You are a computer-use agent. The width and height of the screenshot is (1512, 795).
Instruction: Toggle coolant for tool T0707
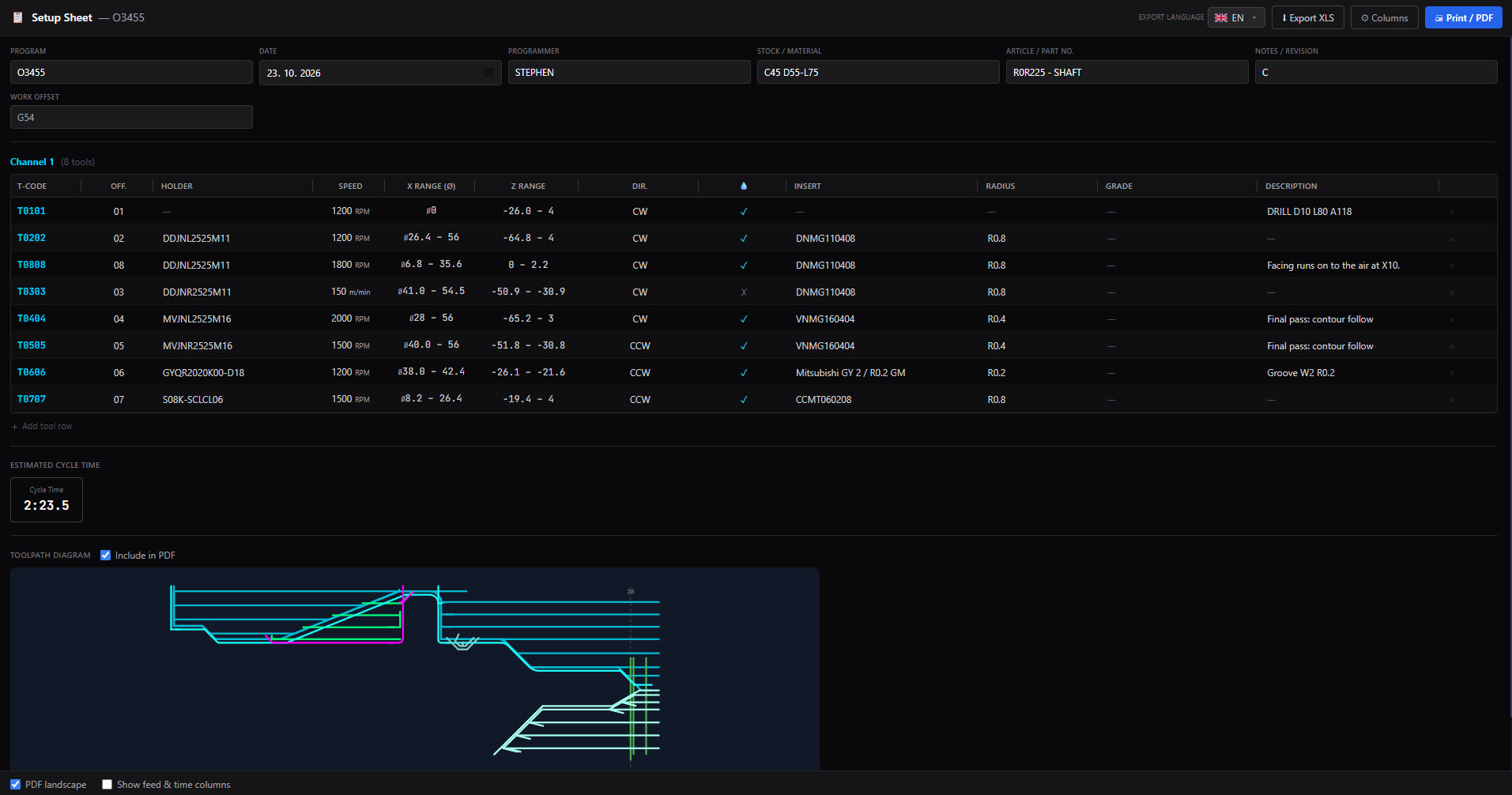tap(744, 400)
